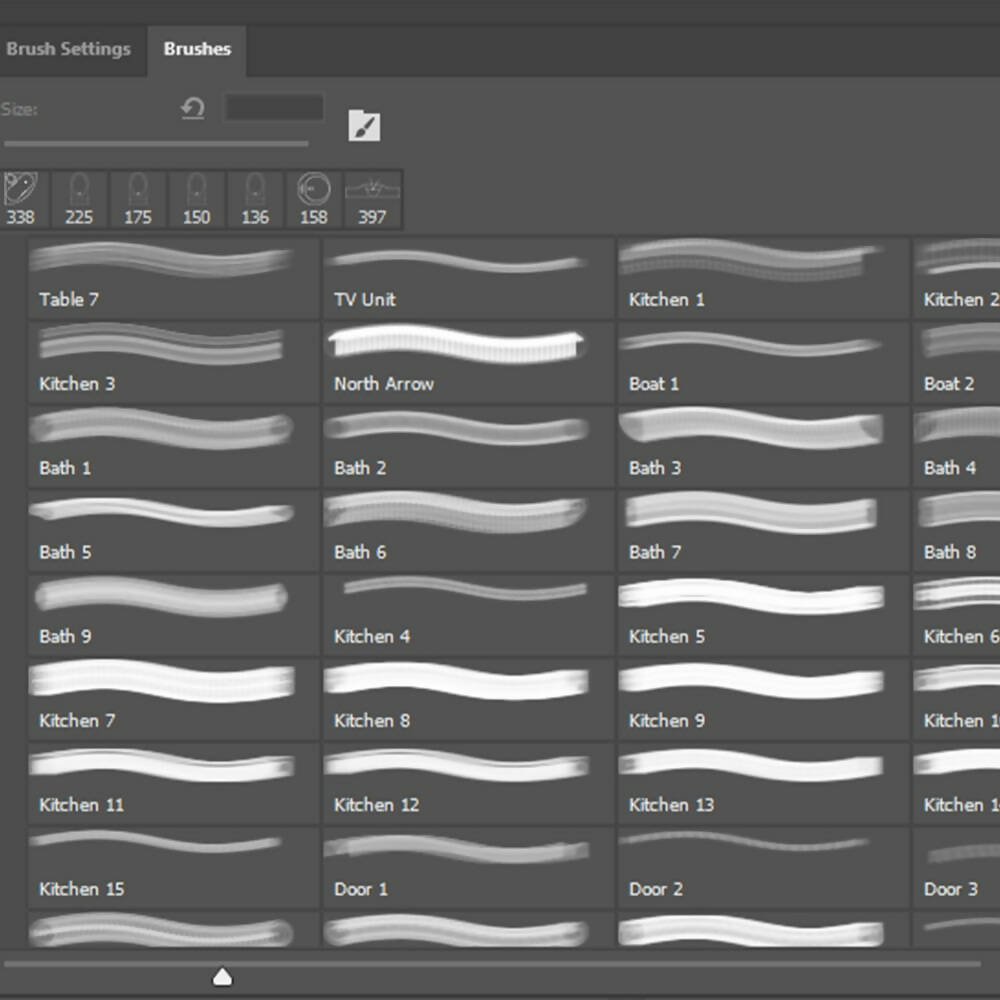Click the restore brush size reset icon
This screenshot has width=1000, height=1000.
193,108
